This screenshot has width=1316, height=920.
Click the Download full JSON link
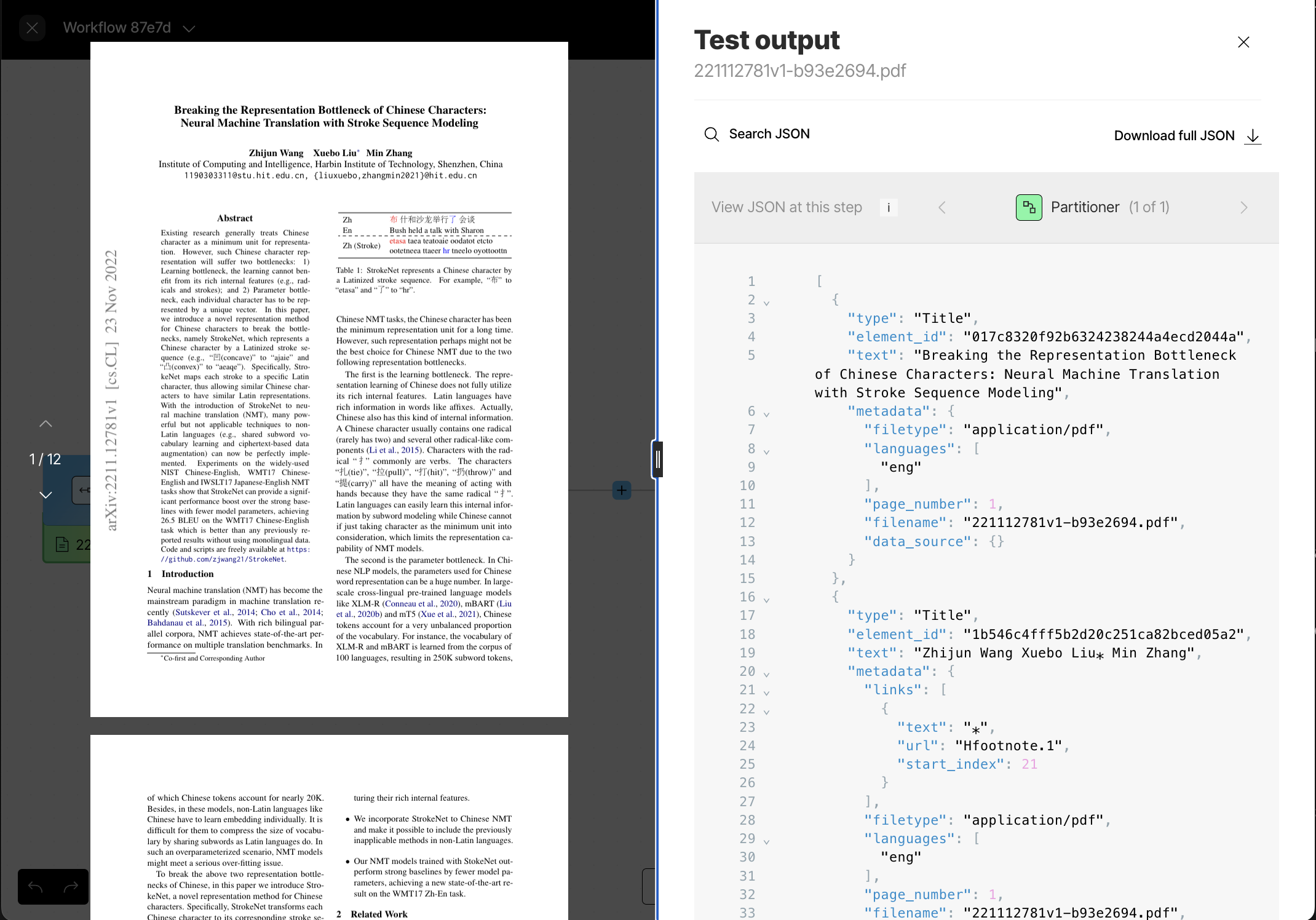1173,135
